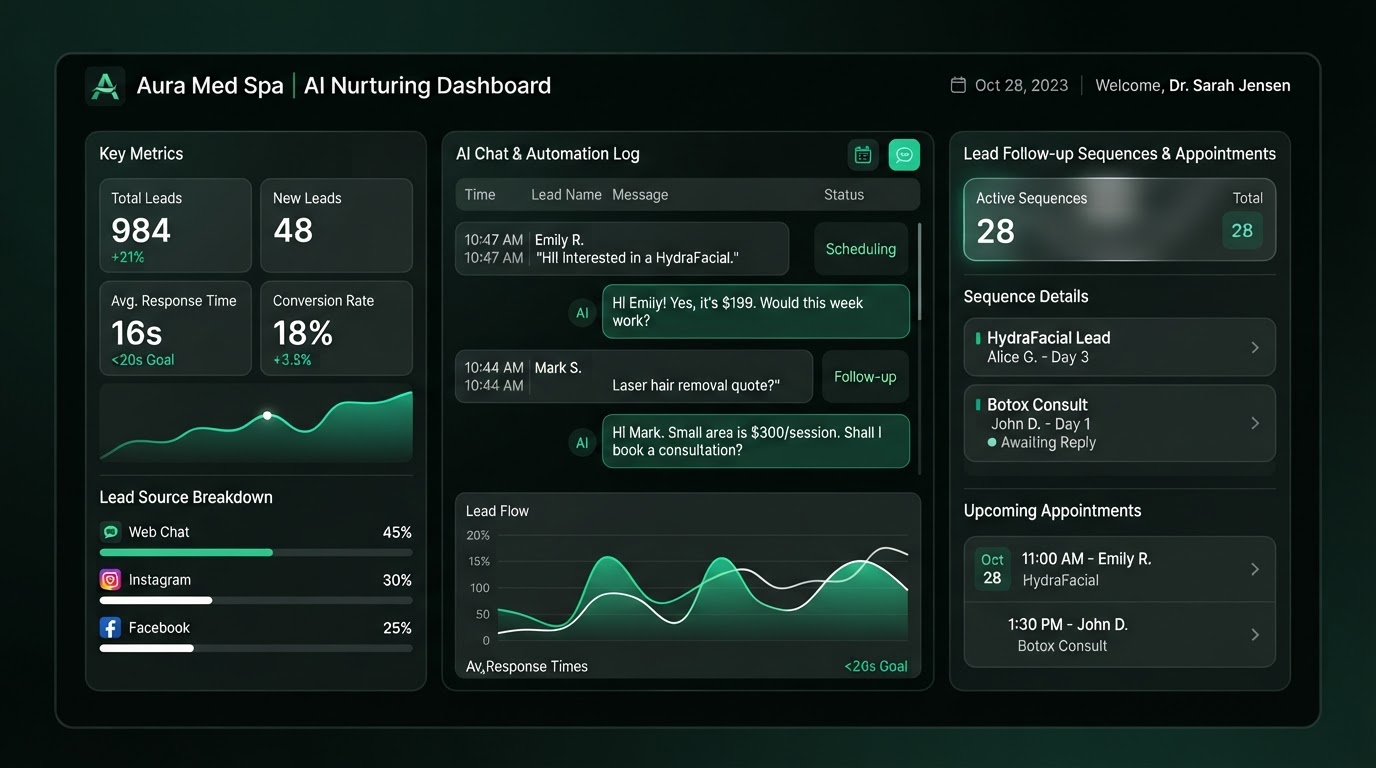Open the 1:30 PM John D. appointment chevron

click(x=1256, y=634)
